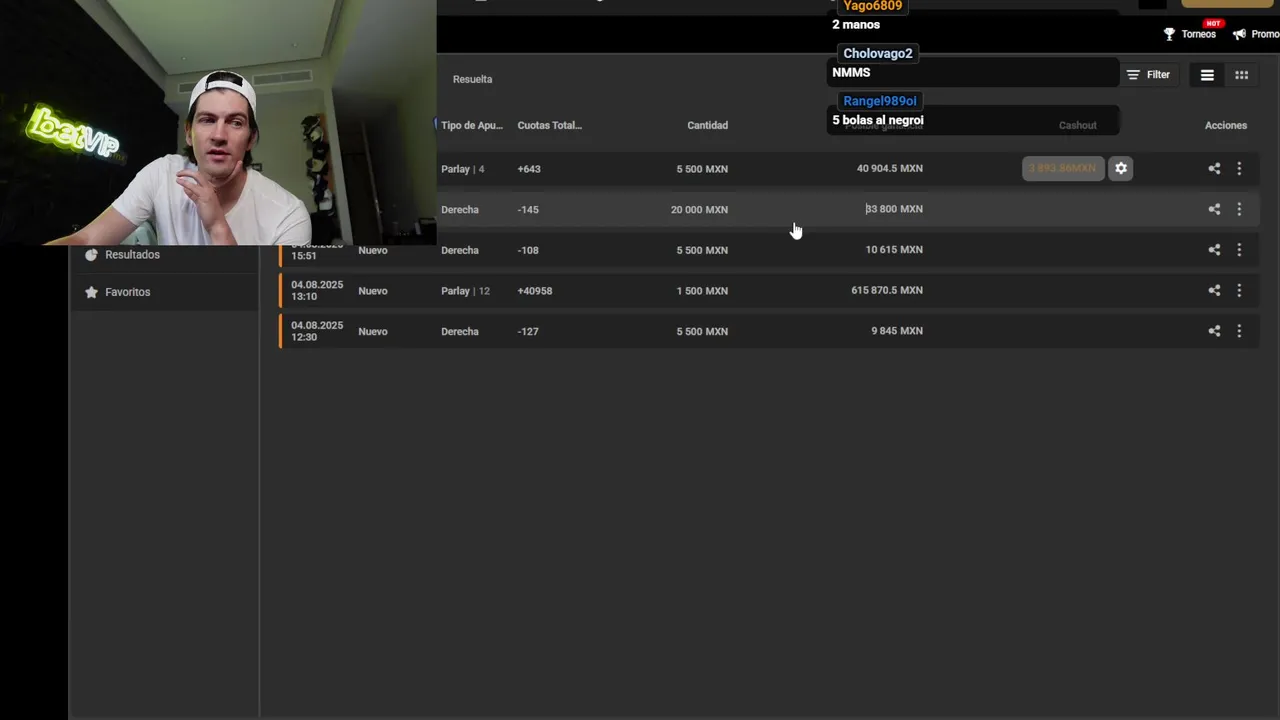Click the +643 odds value

coord(529,169)
